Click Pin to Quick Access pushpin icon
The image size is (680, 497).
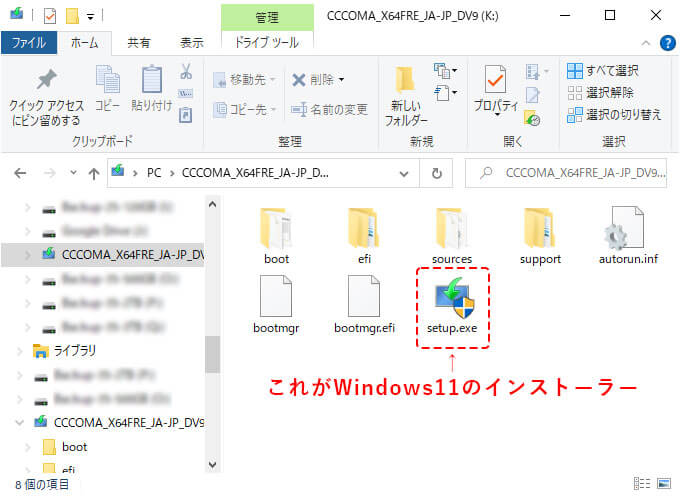tap(46, 79)
